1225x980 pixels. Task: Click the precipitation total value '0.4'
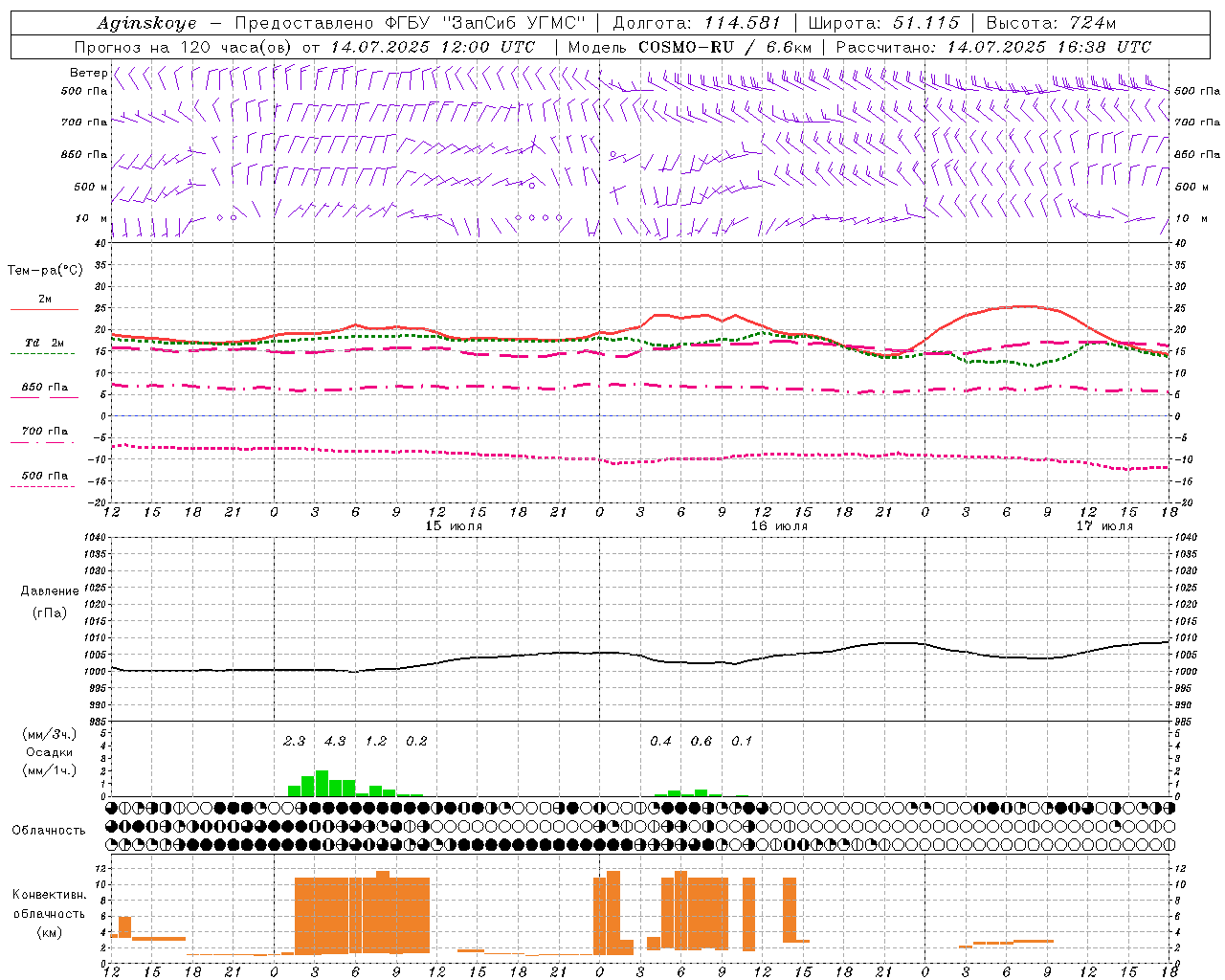tap(660, 741)
